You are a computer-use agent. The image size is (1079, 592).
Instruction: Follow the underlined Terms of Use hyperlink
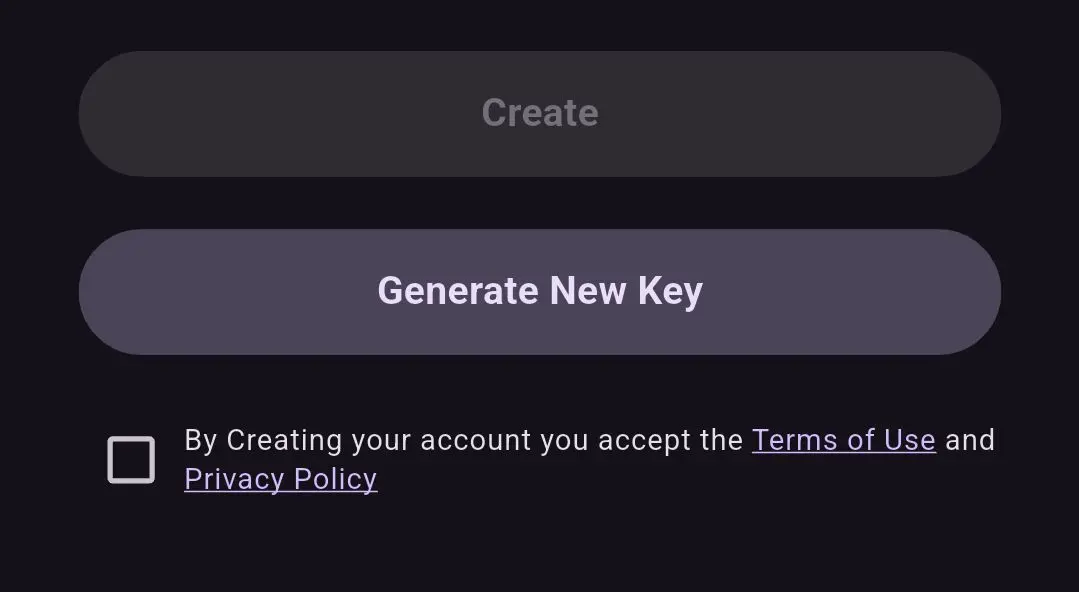pos(843,440)
